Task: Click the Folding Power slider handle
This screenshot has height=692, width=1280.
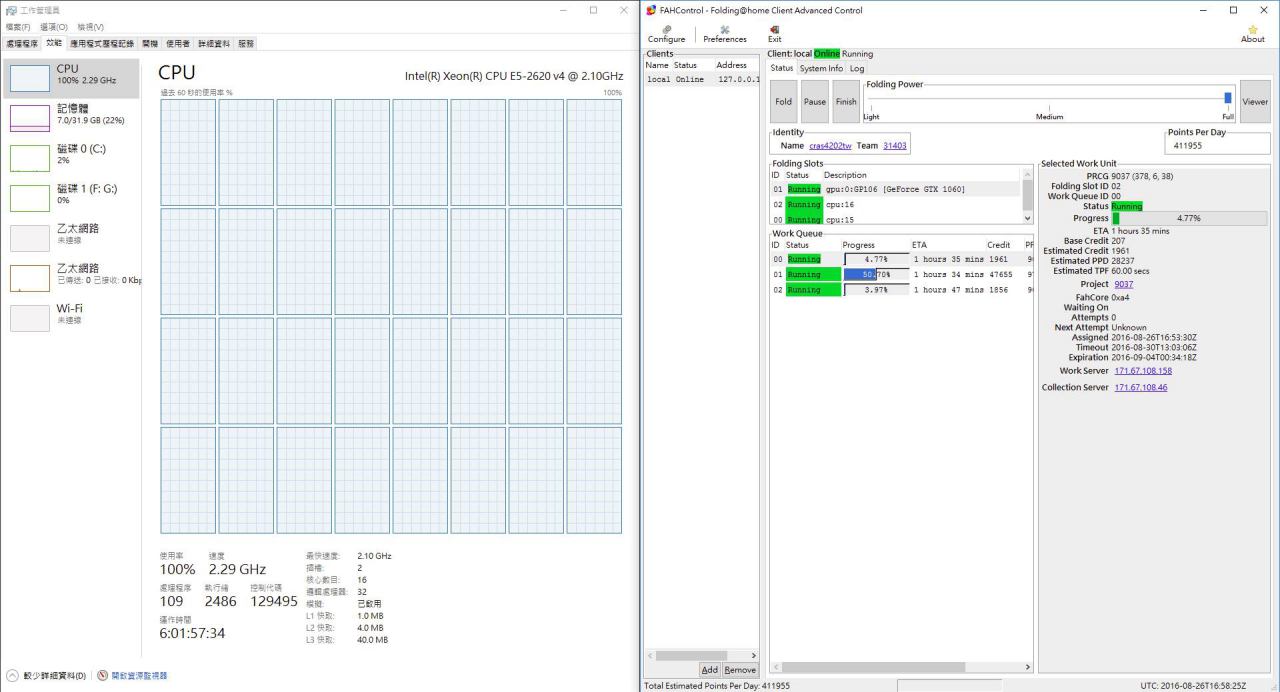Action: coord(1228,98)
